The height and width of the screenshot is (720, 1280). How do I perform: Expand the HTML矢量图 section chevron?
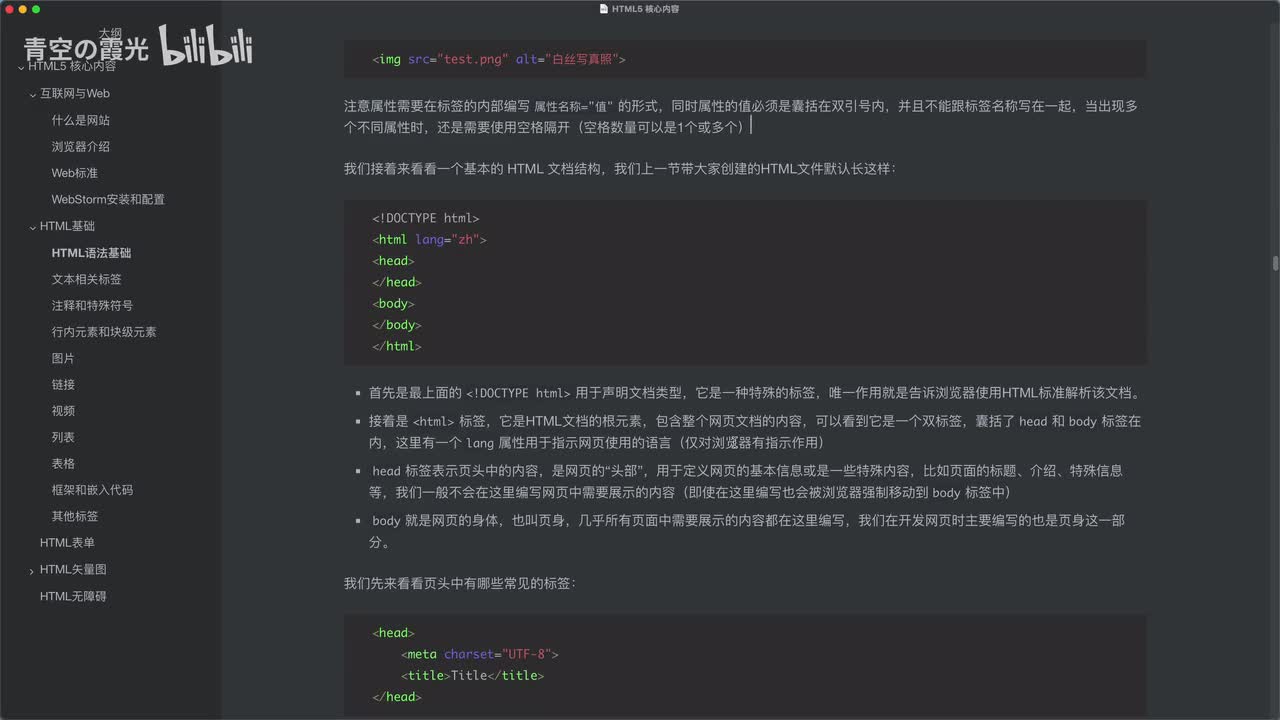tap(33, 570)
